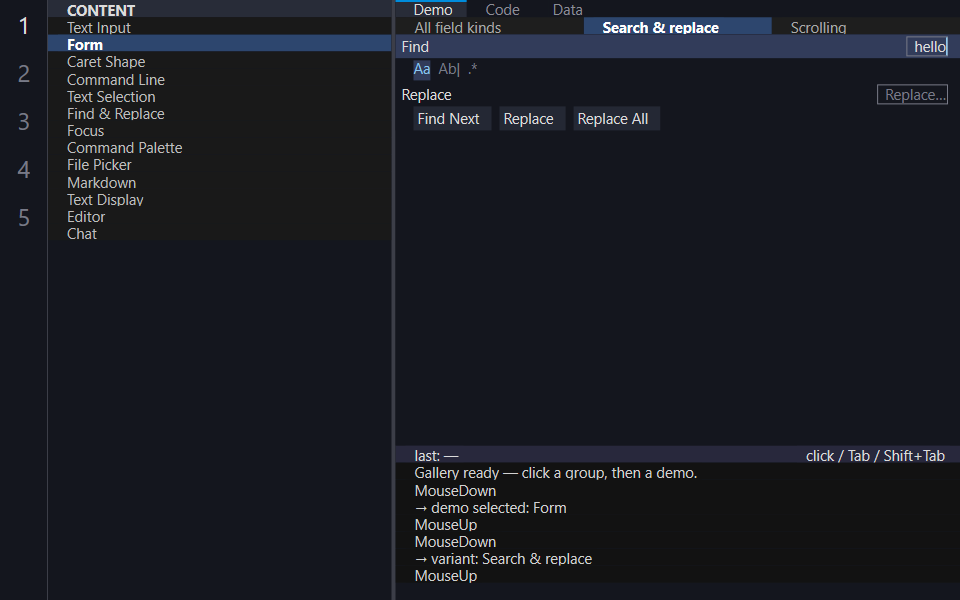960x600 pixels.
Task: Open the Data tab
Action: [x=568, y=9]
